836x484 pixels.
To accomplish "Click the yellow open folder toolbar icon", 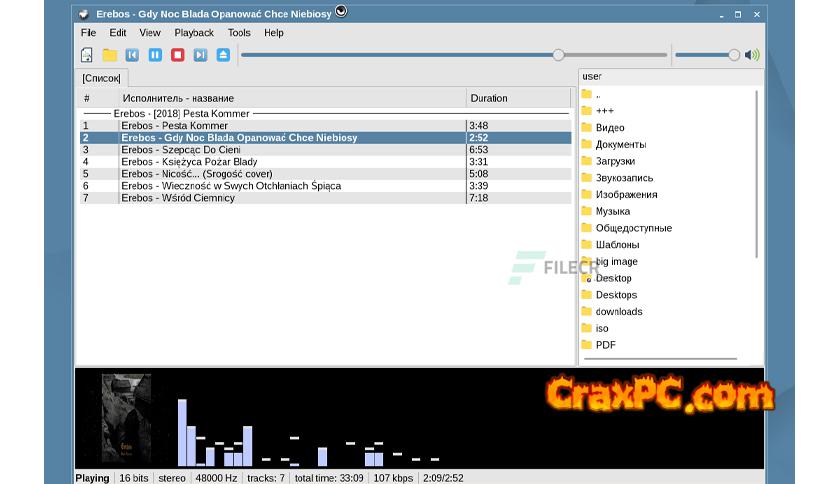I will (x=110, y=55).
